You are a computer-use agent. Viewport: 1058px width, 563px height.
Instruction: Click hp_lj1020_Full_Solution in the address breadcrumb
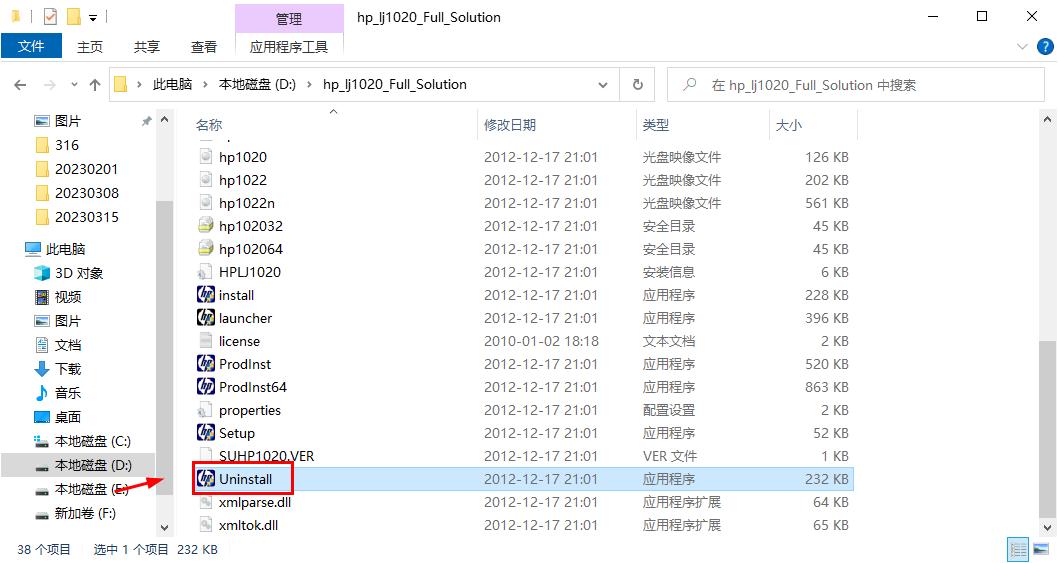coord(395,84)
